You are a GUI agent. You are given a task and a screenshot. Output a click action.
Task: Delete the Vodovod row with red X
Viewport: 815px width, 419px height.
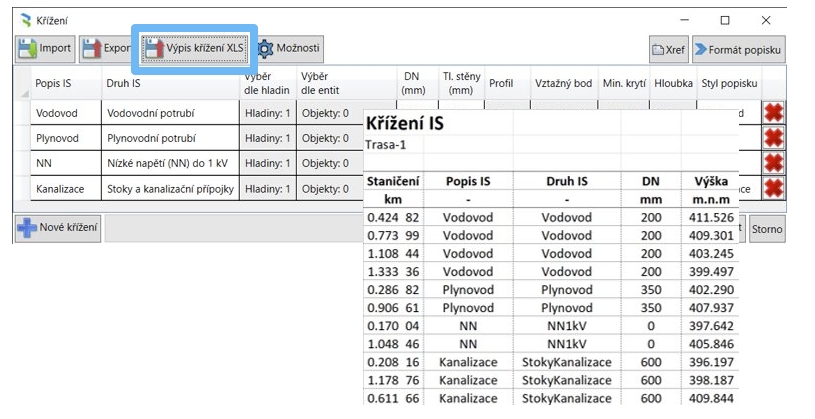tap(773, 113)
